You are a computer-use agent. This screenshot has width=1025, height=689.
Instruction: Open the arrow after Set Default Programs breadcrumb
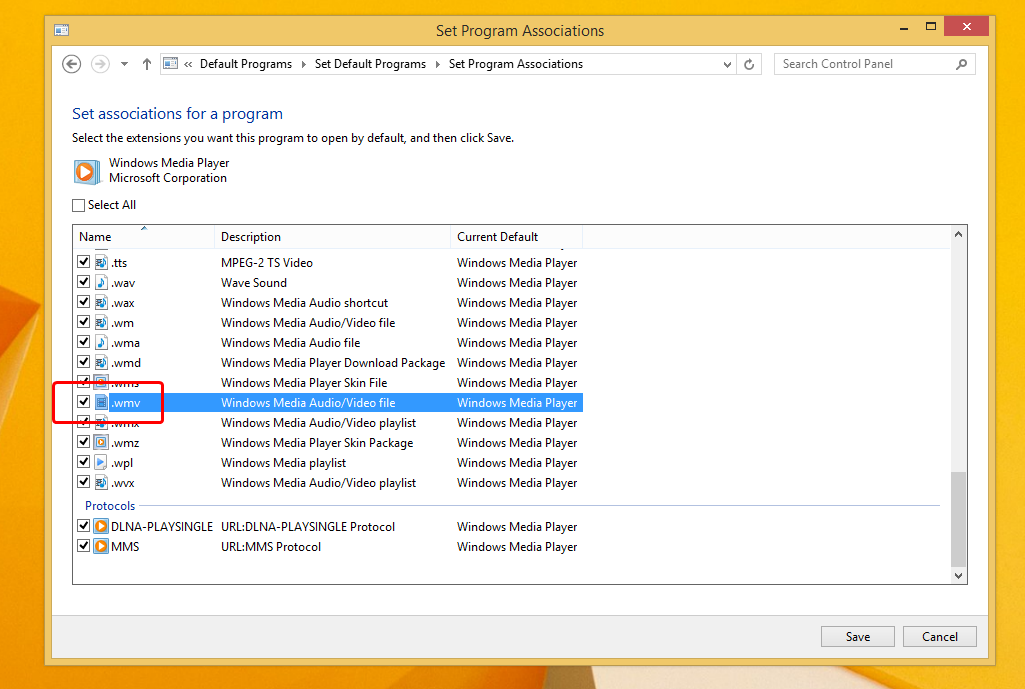(x=437, y=64)
